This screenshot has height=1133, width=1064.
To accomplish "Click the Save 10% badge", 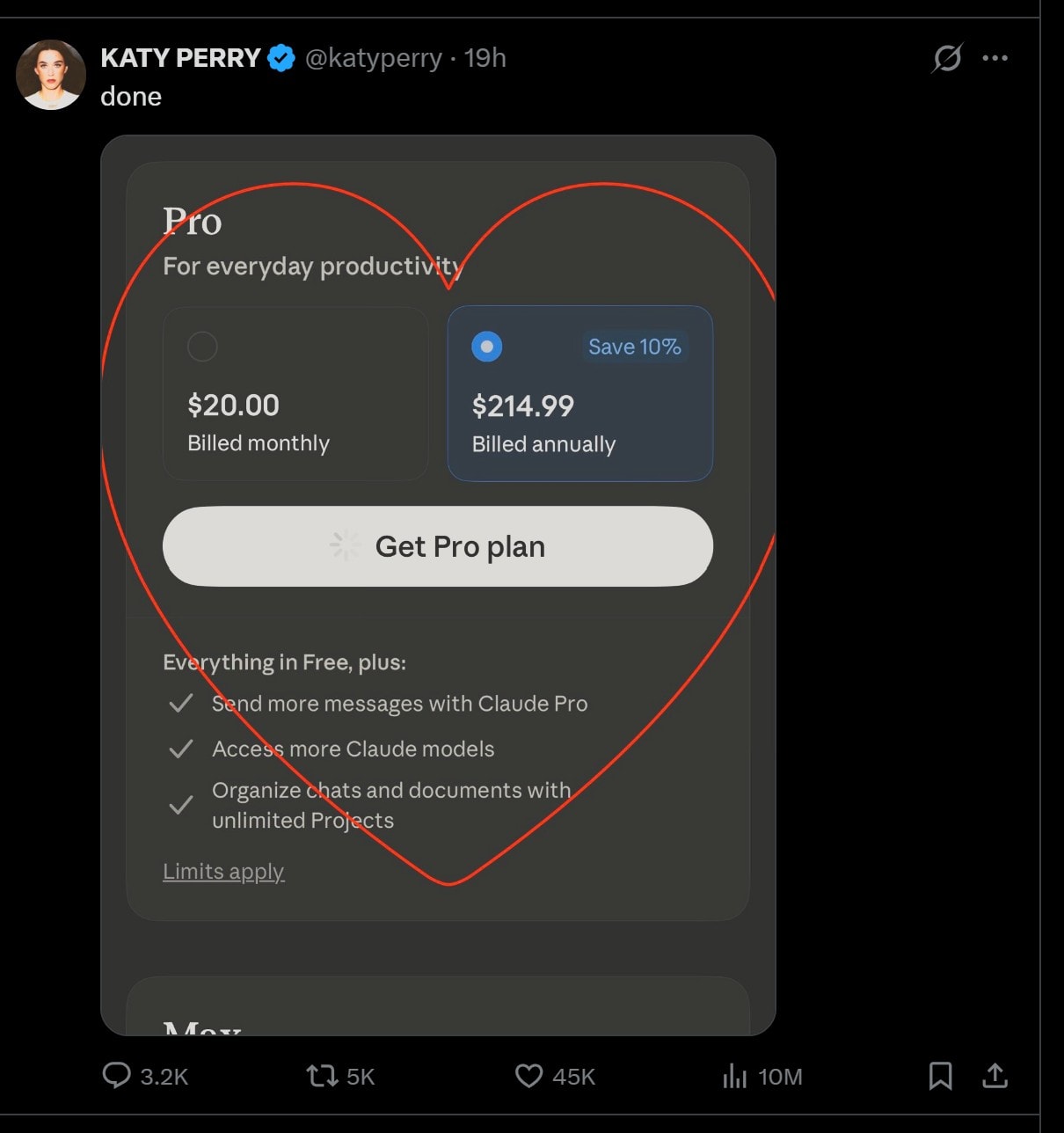I will (634, 347).
